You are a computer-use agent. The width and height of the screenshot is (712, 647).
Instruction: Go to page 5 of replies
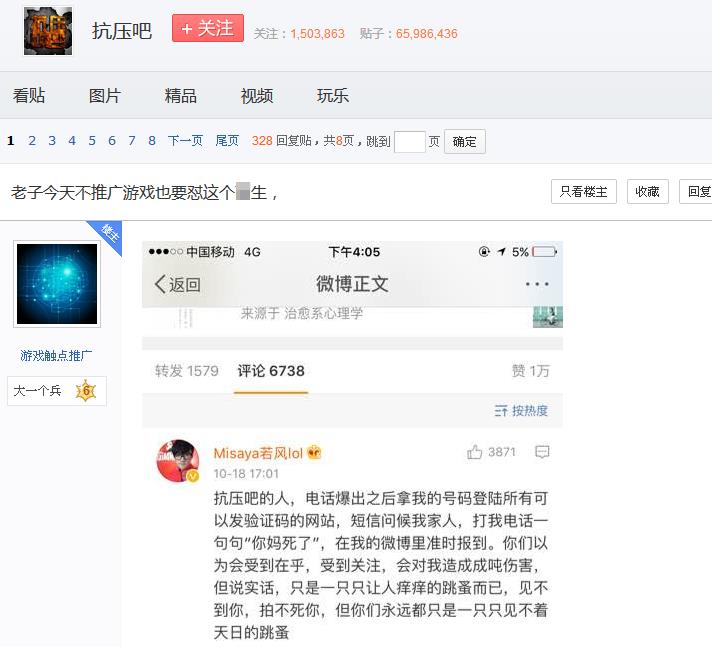(92, 141)
